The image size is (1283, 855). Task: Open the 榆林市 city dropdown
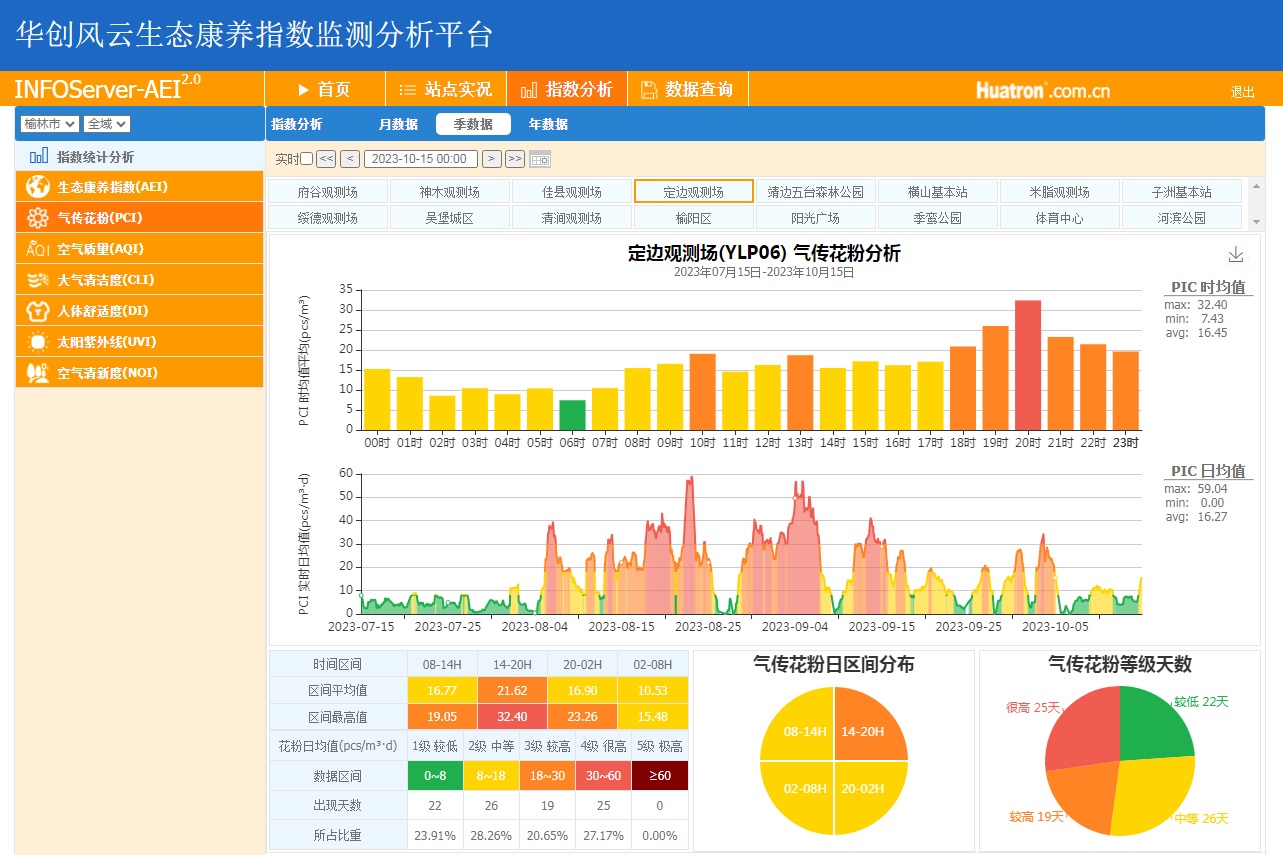point(49,124)
